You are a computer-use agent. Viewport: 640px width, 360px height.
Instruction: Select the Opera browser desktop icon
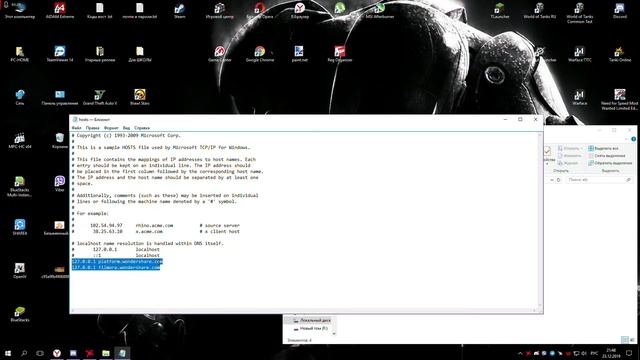pyautogui.click(x=260, y=11)
